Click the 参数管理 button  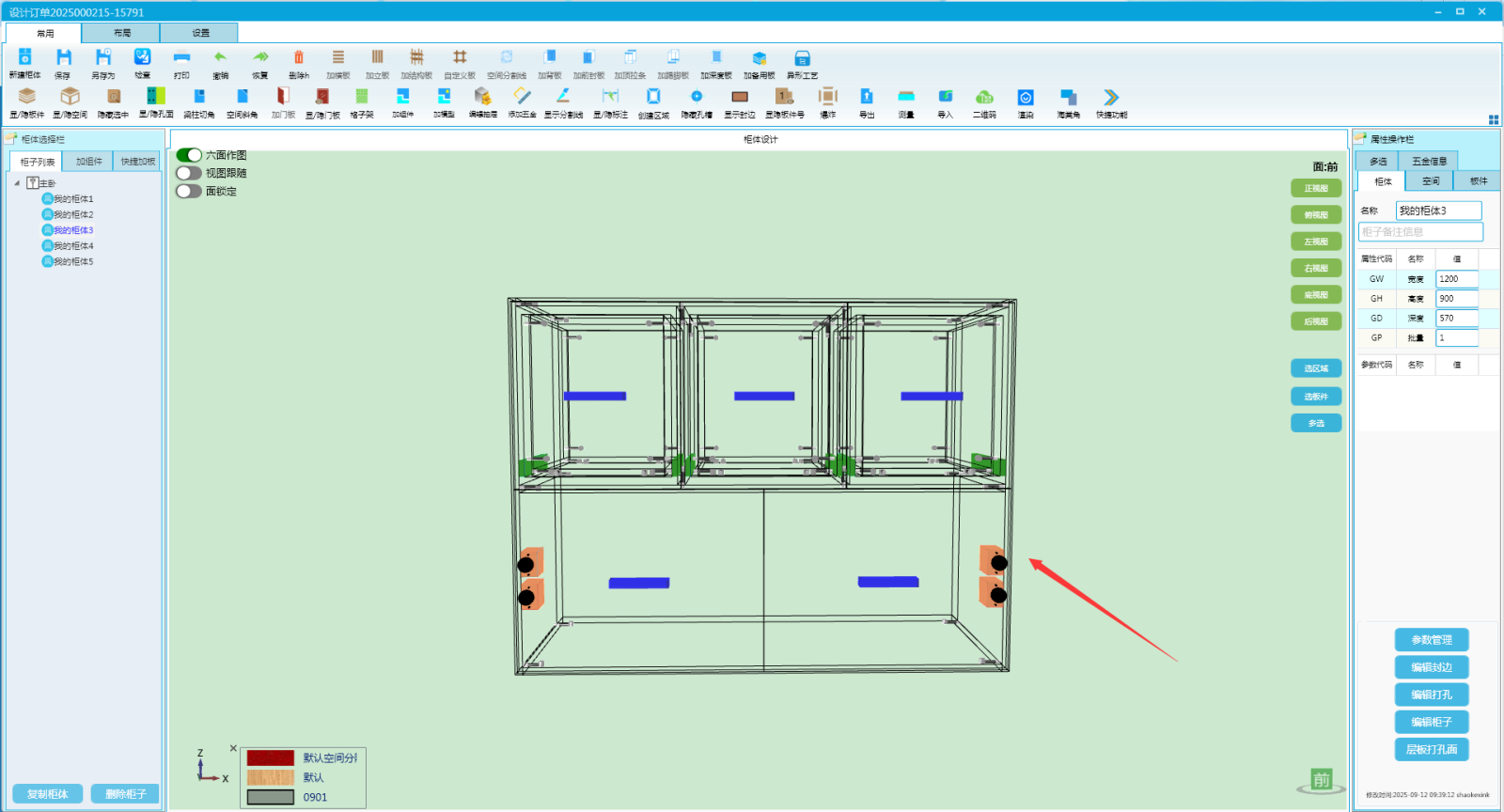pos(1432,640)
